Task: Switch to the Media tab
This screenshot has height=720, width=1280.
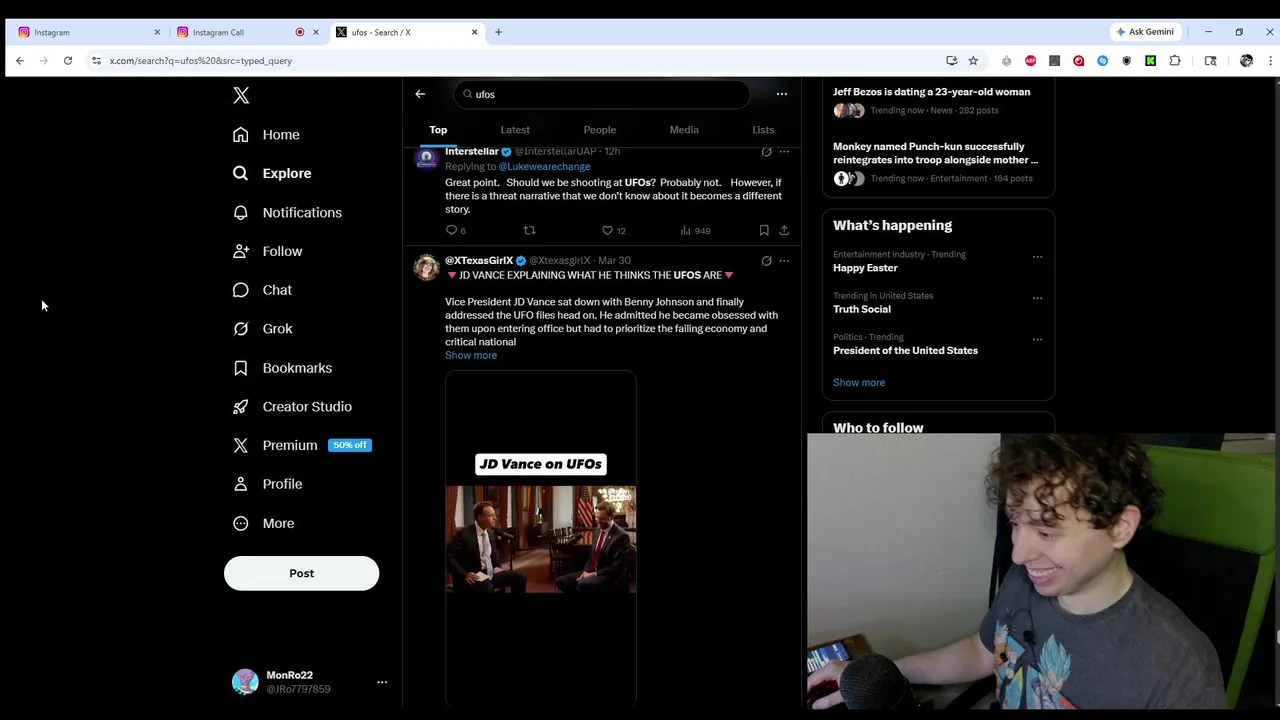Action: [684, 130]
